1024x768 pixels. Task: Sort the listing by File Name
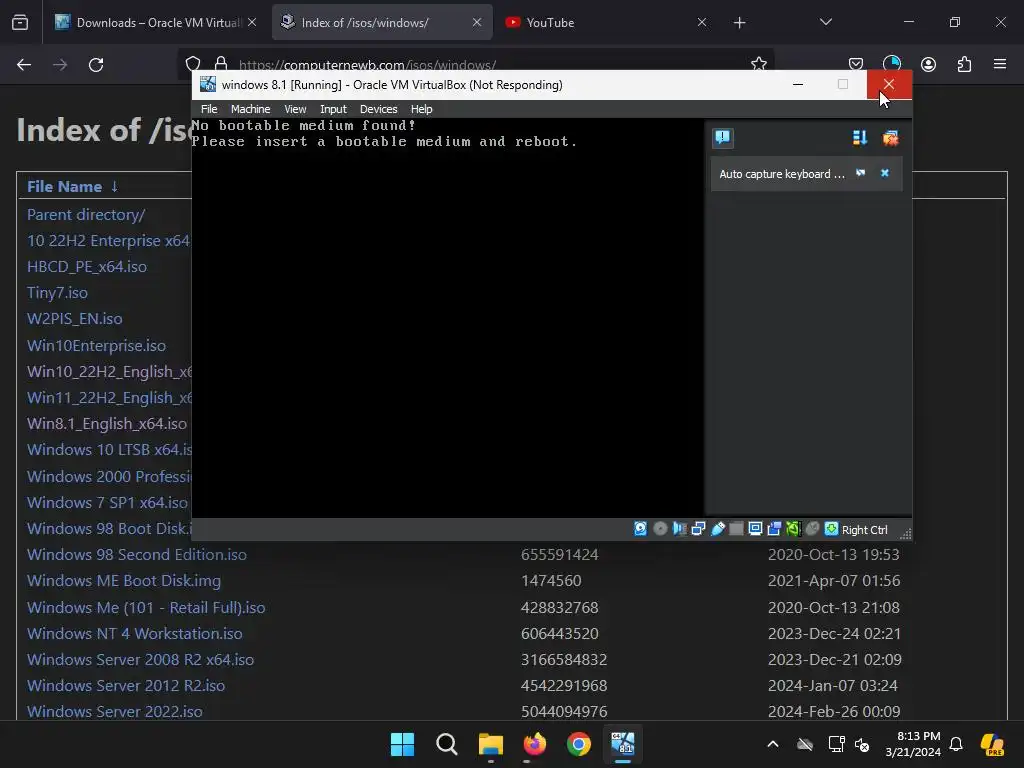(x=65, y=187)
